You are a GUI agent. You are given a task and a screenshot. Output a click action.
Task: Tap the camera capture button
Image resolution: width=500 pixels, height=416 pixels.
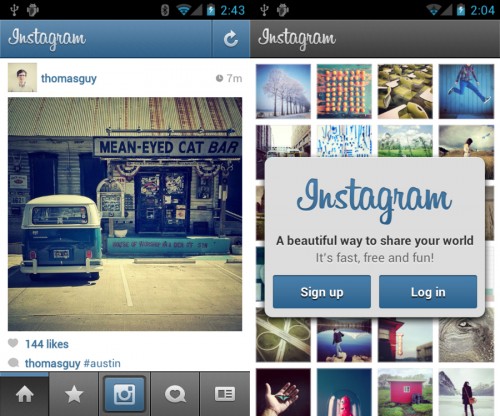pos(124,394)
